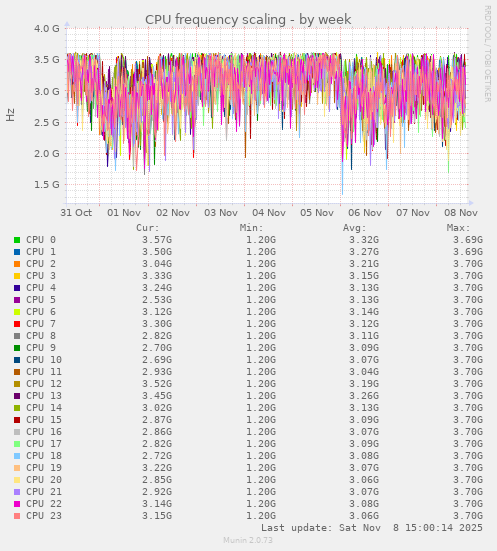Click the 02 Nov x-axis label
Screen dimensions: 497x551
(x=173, y=213)
